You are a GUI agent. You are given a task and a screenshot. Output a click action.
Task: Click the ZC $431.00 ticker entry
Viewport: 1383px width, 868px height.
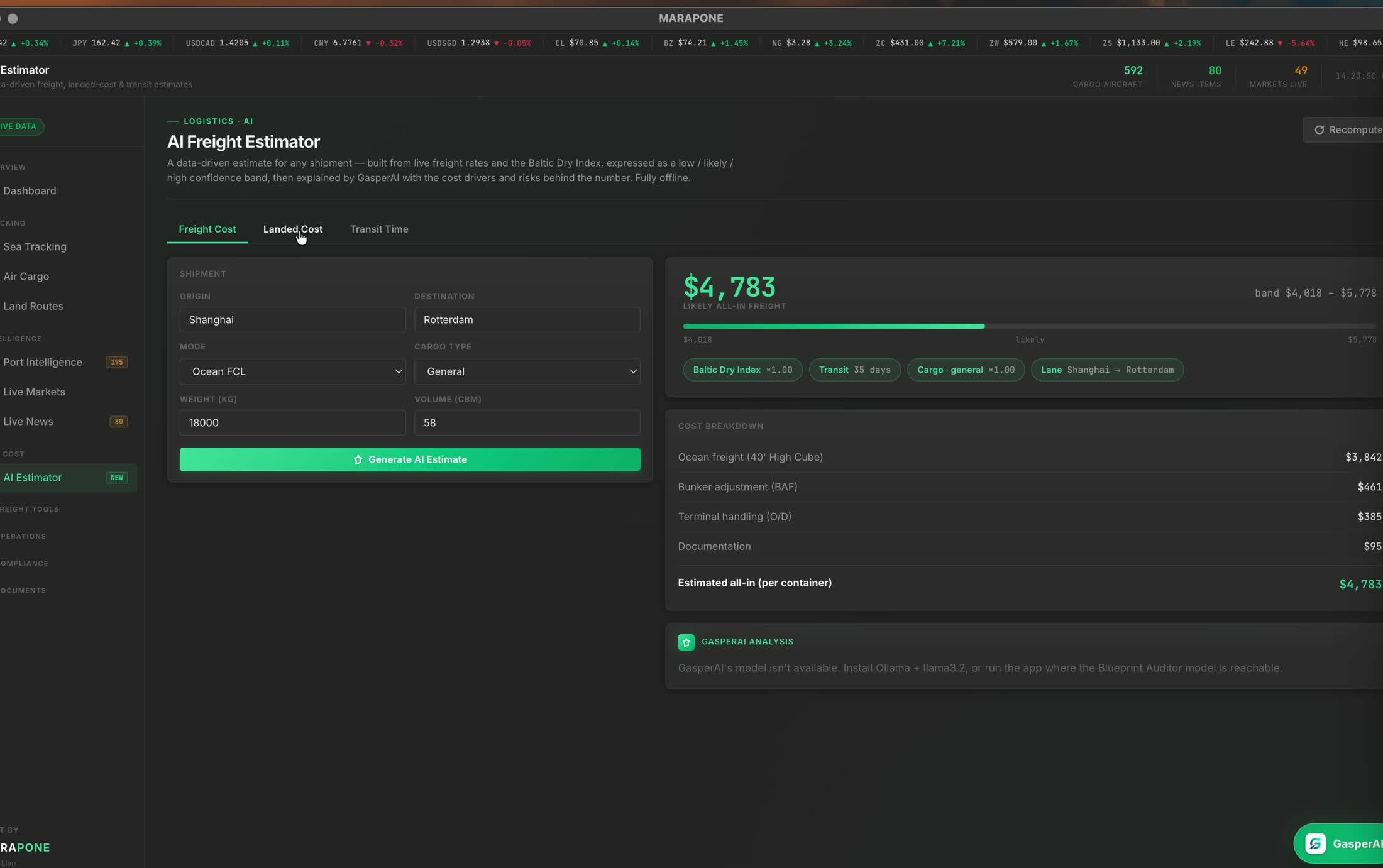[920, 43]
